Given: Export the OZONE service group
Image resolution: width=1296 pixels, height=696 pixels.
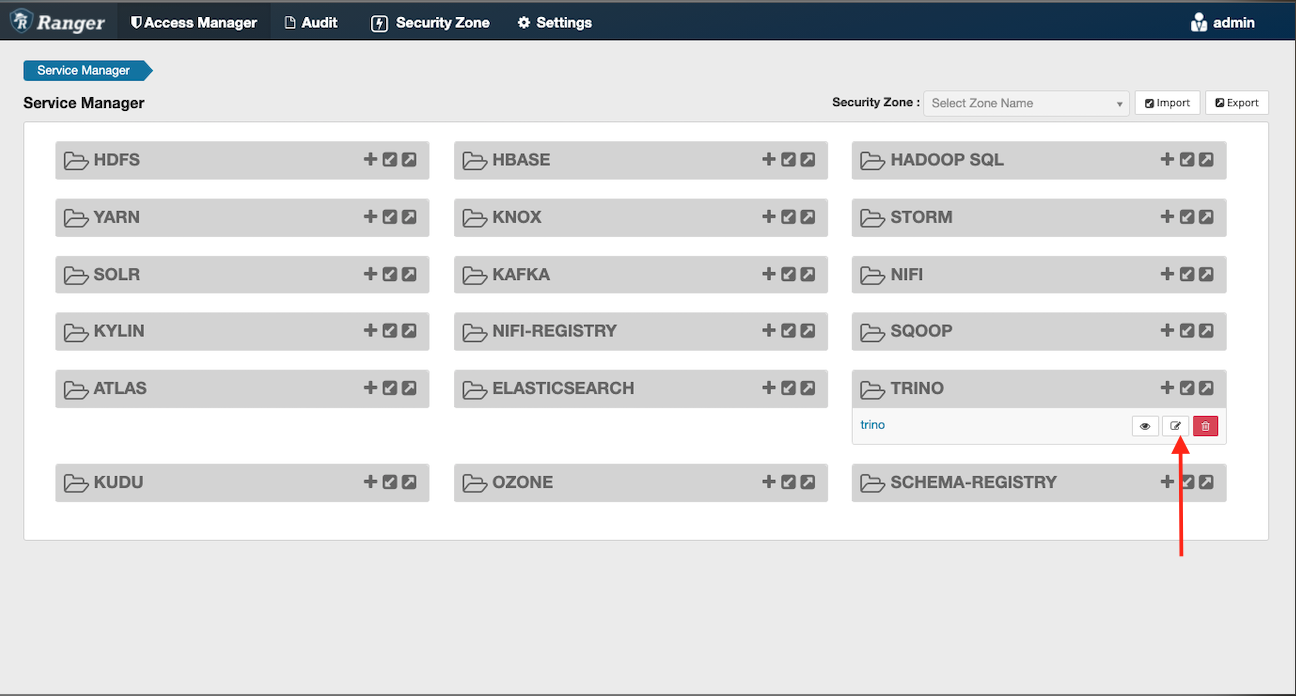Looking at the screenshot, I should point(808,482).
